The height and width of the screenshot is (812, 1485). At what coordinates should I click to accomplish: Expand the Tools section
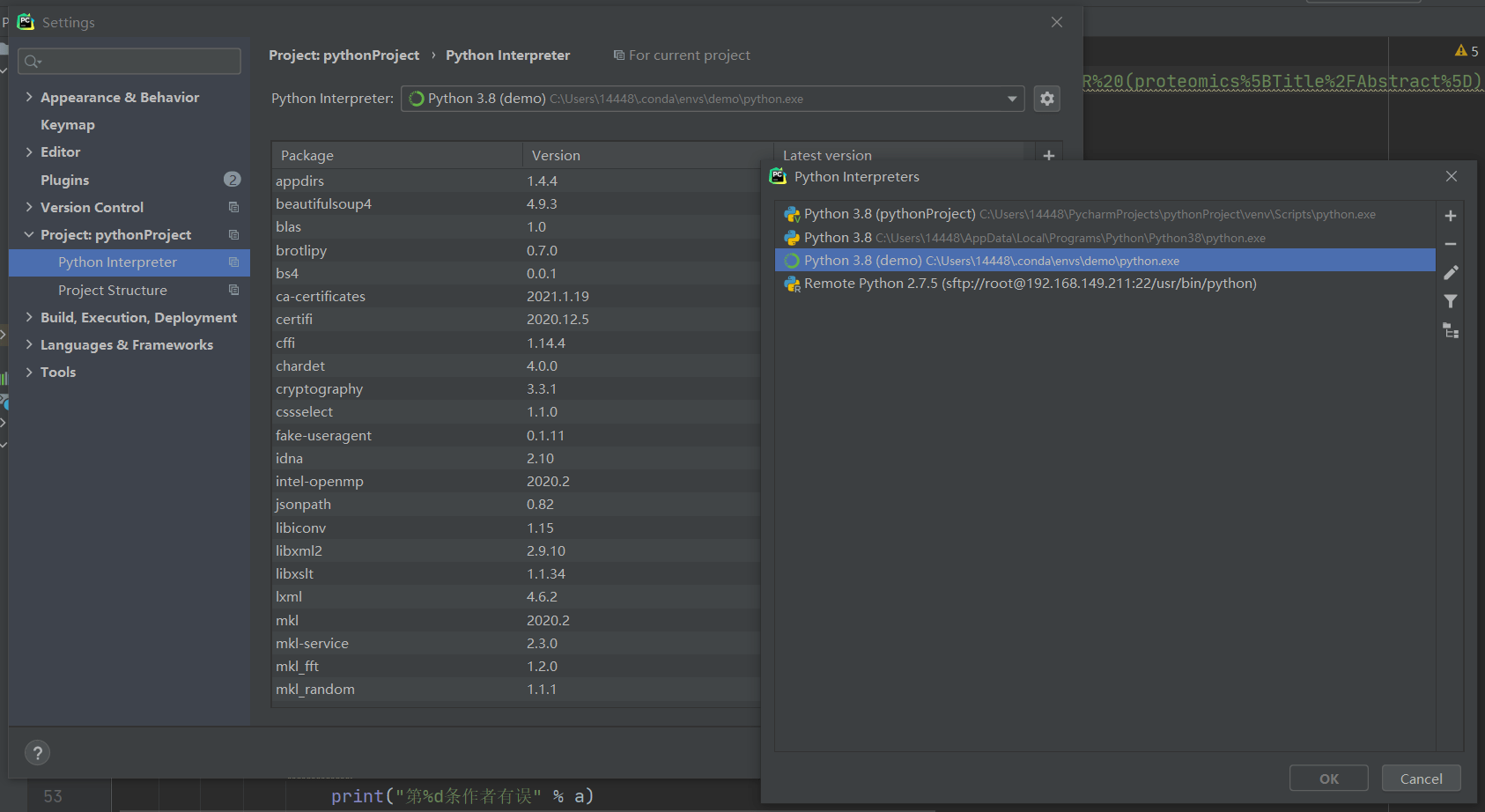(29, 372)
